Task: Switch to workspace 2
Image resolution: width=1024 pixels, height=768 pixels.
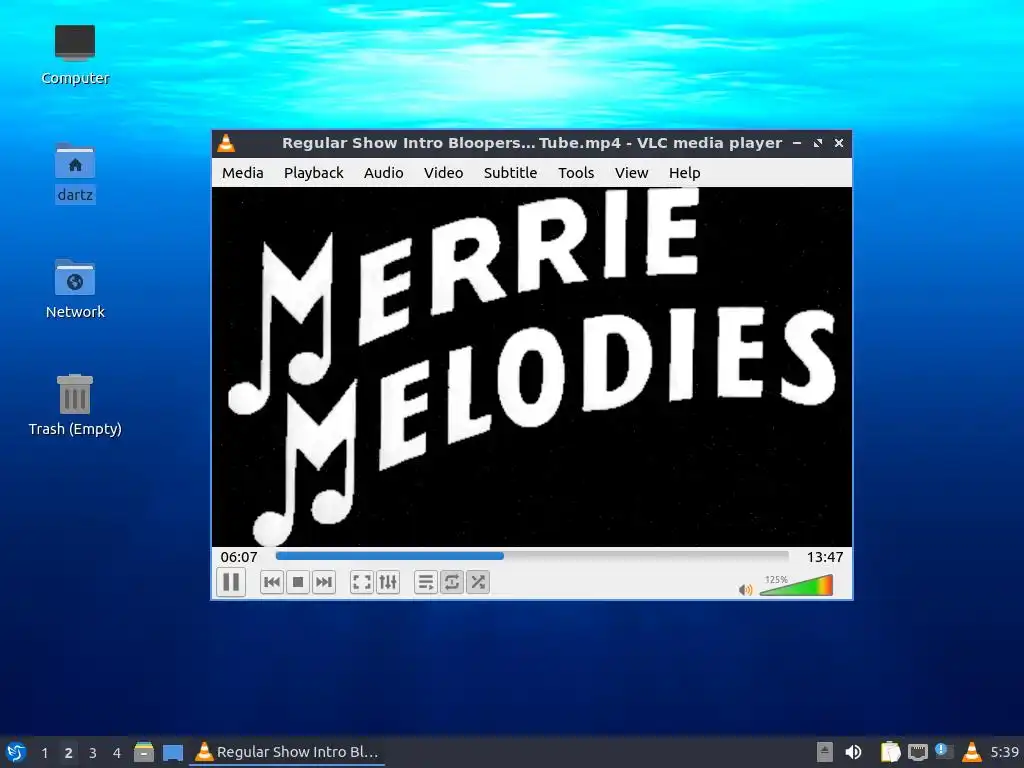Action: point(69,753)
